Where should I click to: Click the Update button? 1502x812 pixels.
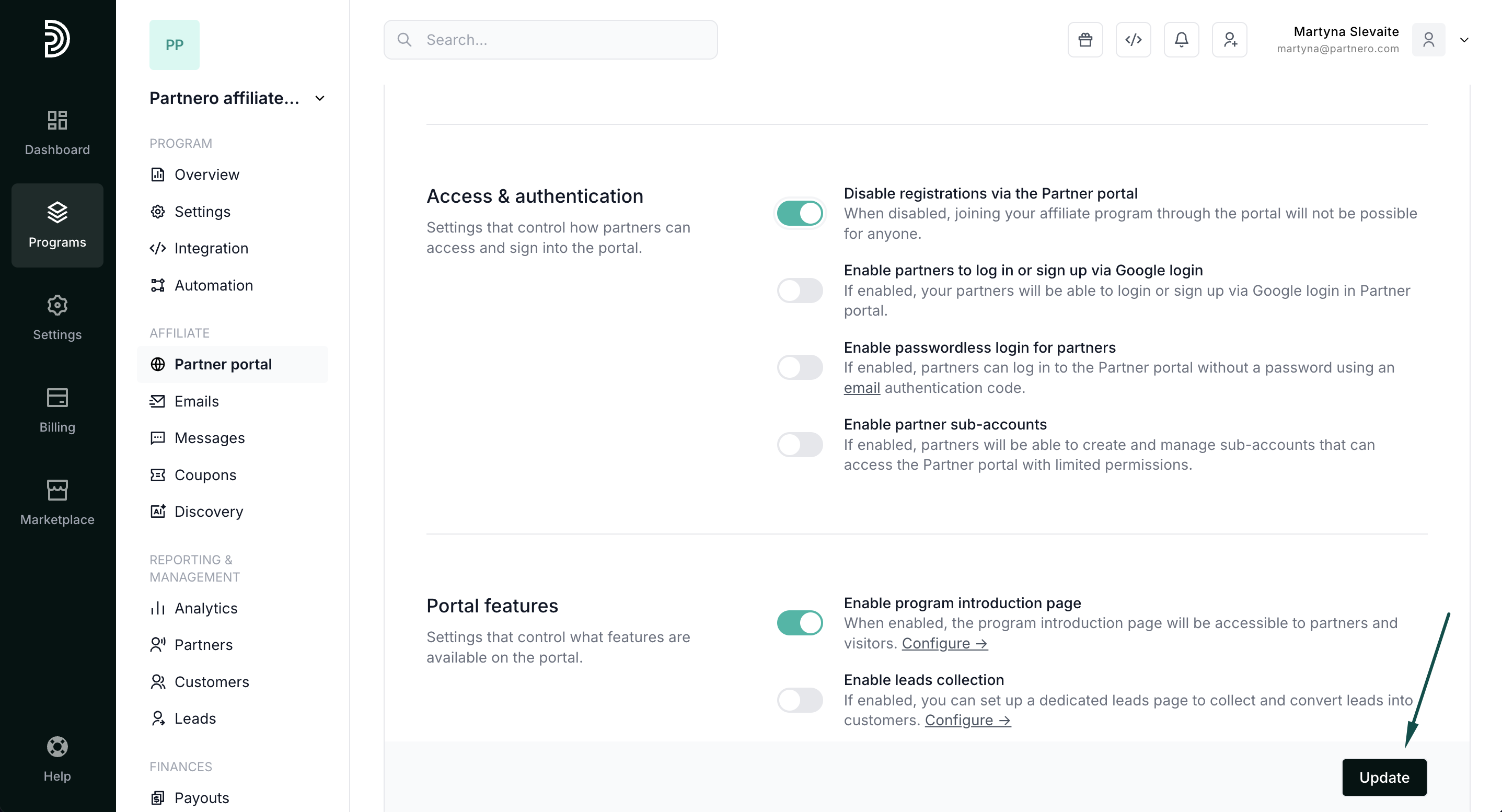click(x=1384, y=778)
